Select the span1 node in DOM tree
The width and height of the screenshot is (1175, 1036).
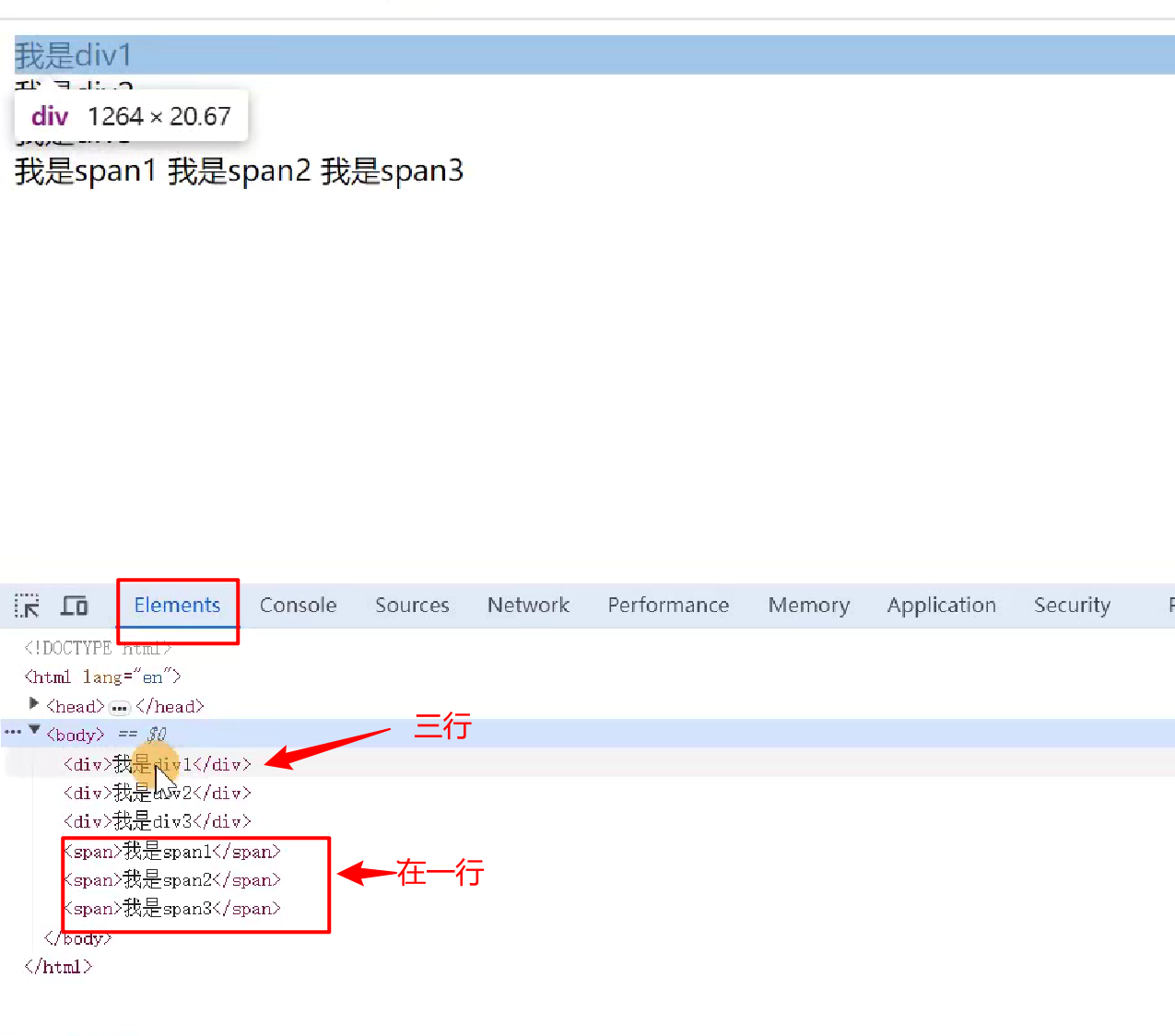[x=171, y=852]
